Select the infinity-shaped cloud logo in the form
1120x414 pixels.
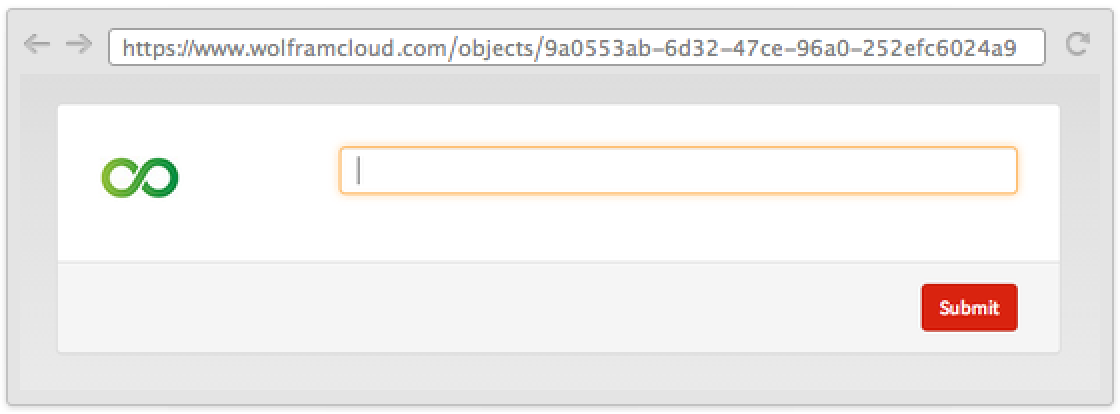(x=139, y=177)
